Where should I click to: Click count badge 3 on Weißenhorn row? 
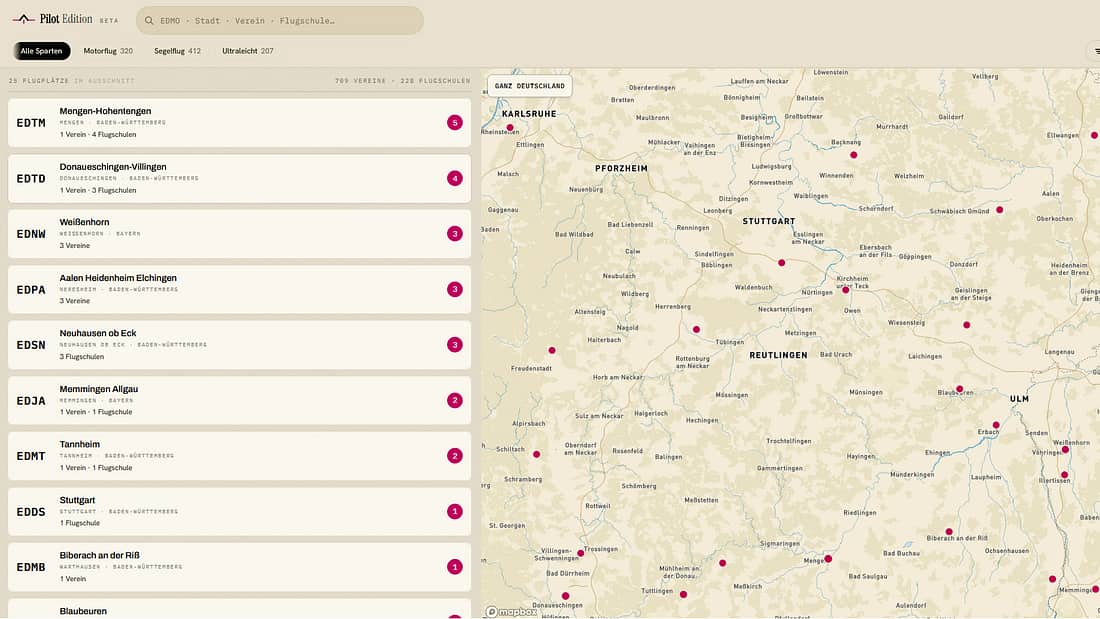pos(455,234)
